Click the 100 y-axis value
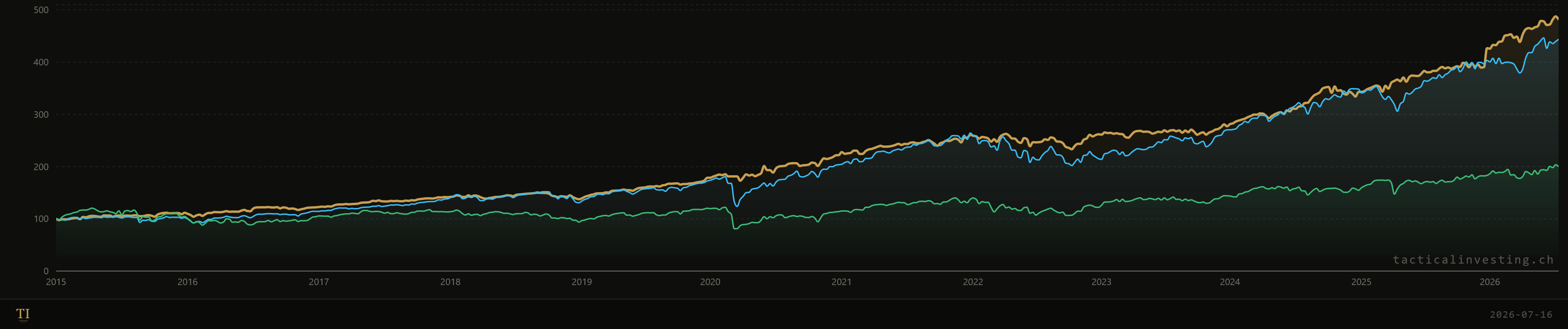1568x329 pixels. (x=41, y=219)
